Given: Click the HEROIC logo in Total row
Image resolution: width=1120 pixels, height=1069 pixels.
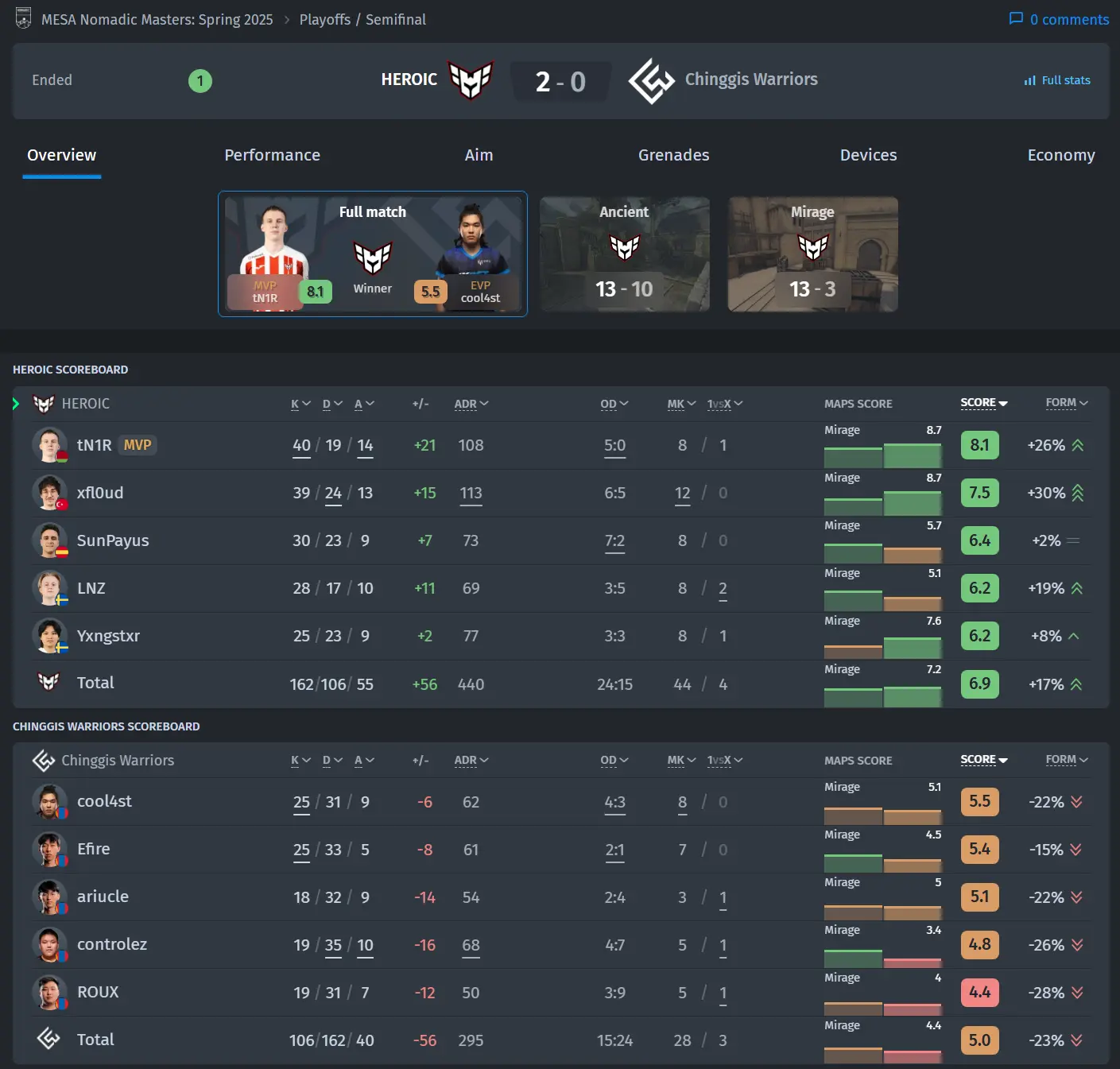Looking at the screenshot, I should point(48,682).
